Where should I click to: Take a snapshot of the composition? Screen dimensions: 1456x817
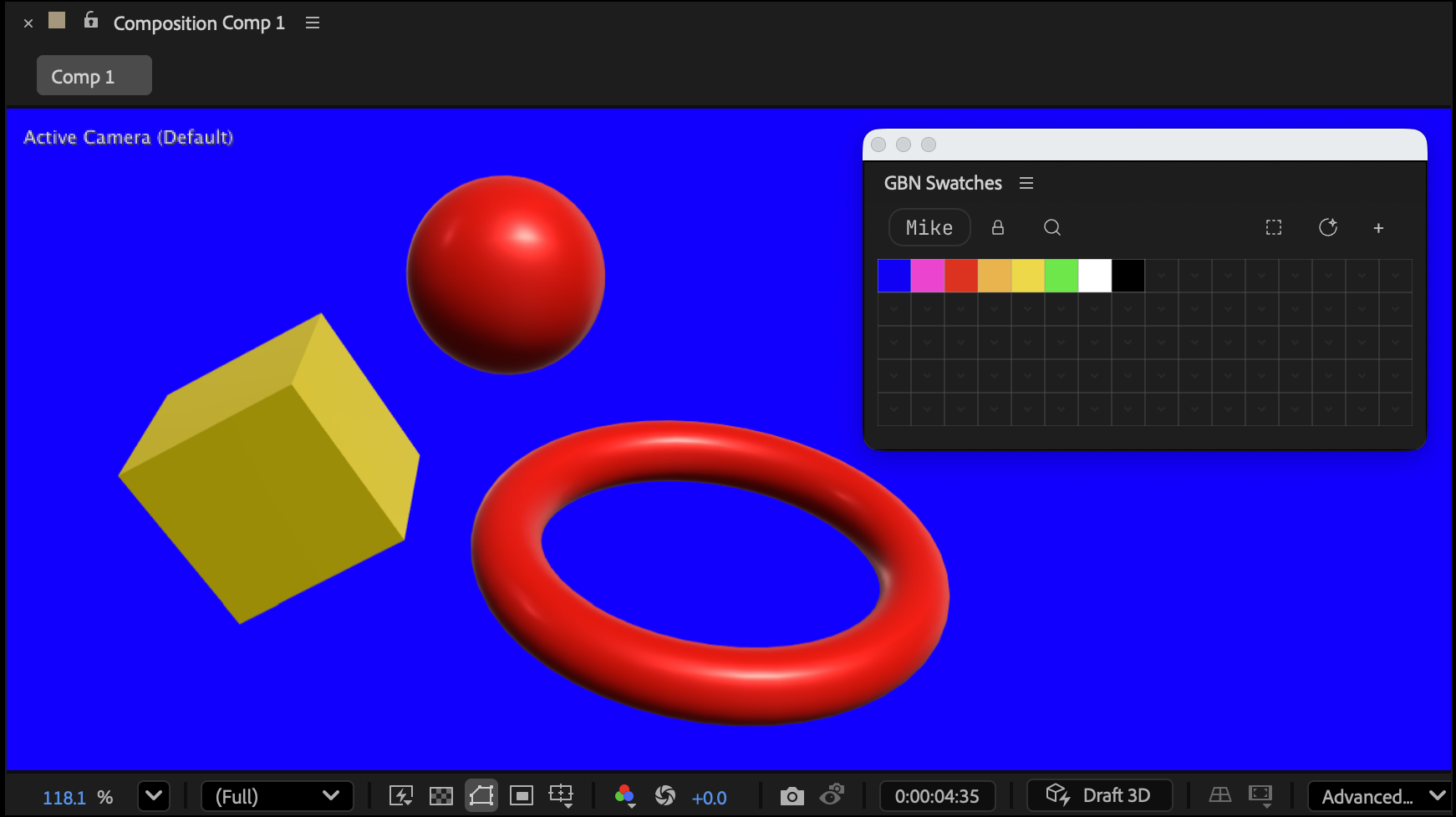click(791, 795)
